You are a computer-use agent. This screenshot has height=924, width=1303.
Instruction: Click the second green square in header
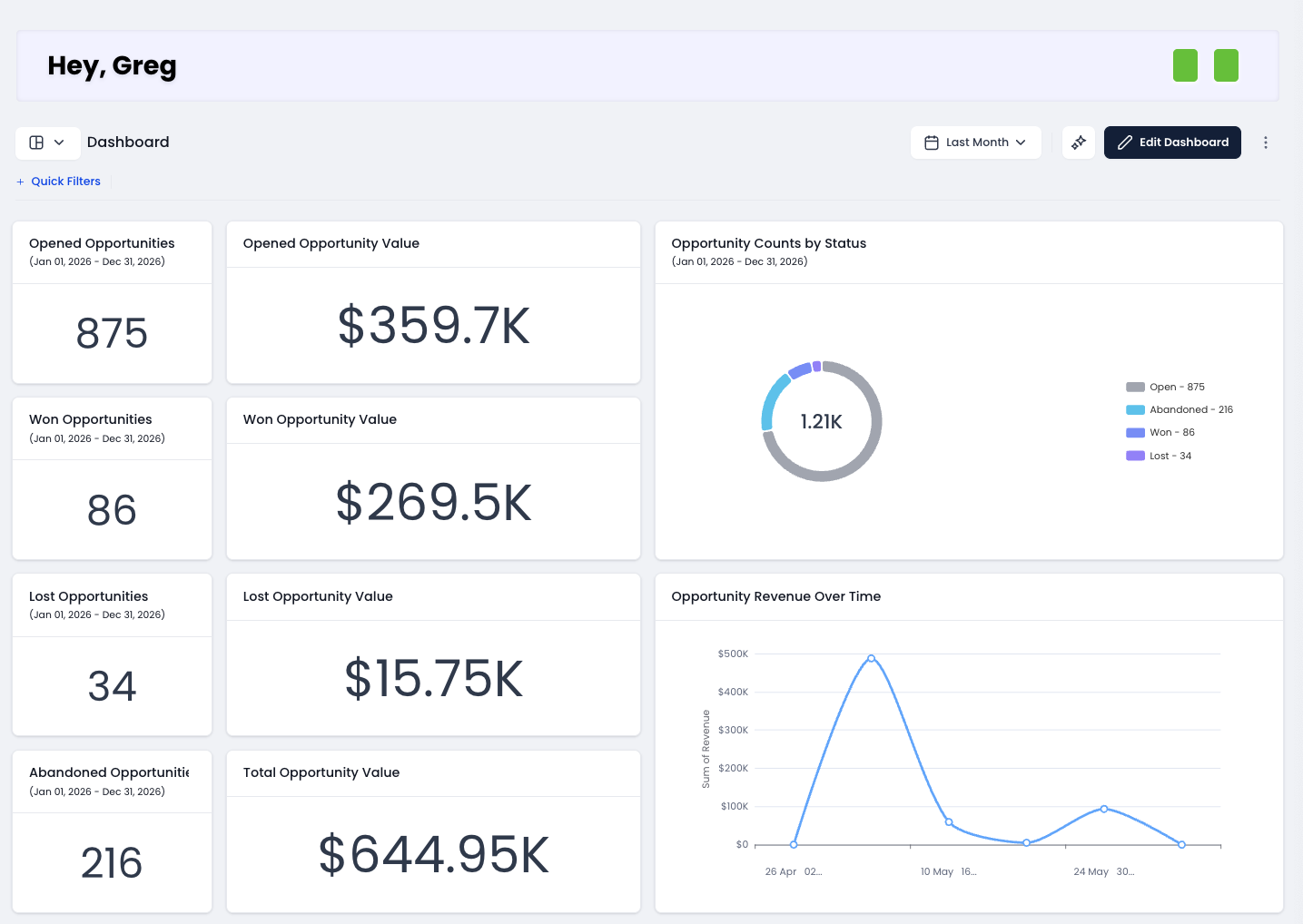point(1226,65)
